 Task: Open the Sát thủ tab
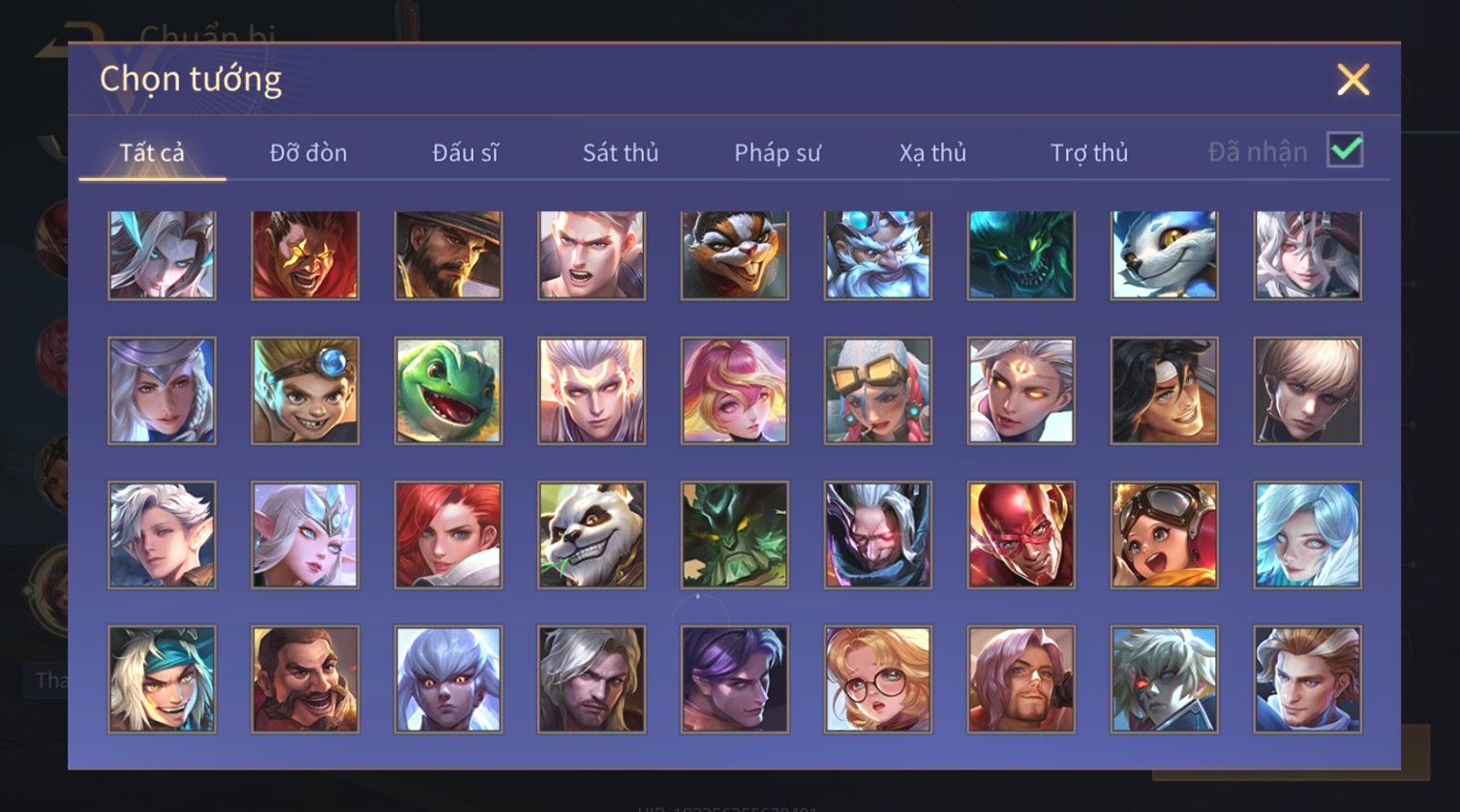621,153
